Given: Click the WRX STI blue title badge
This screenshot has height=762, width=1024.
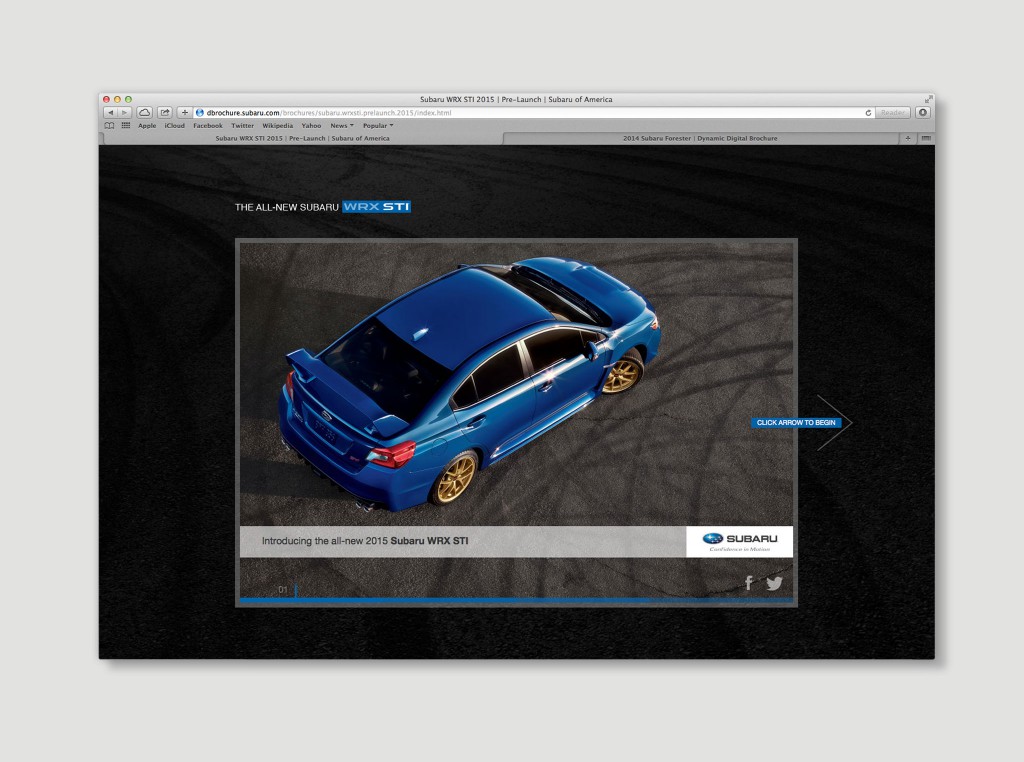Looking at the screenshot, I should coord(376,207).
